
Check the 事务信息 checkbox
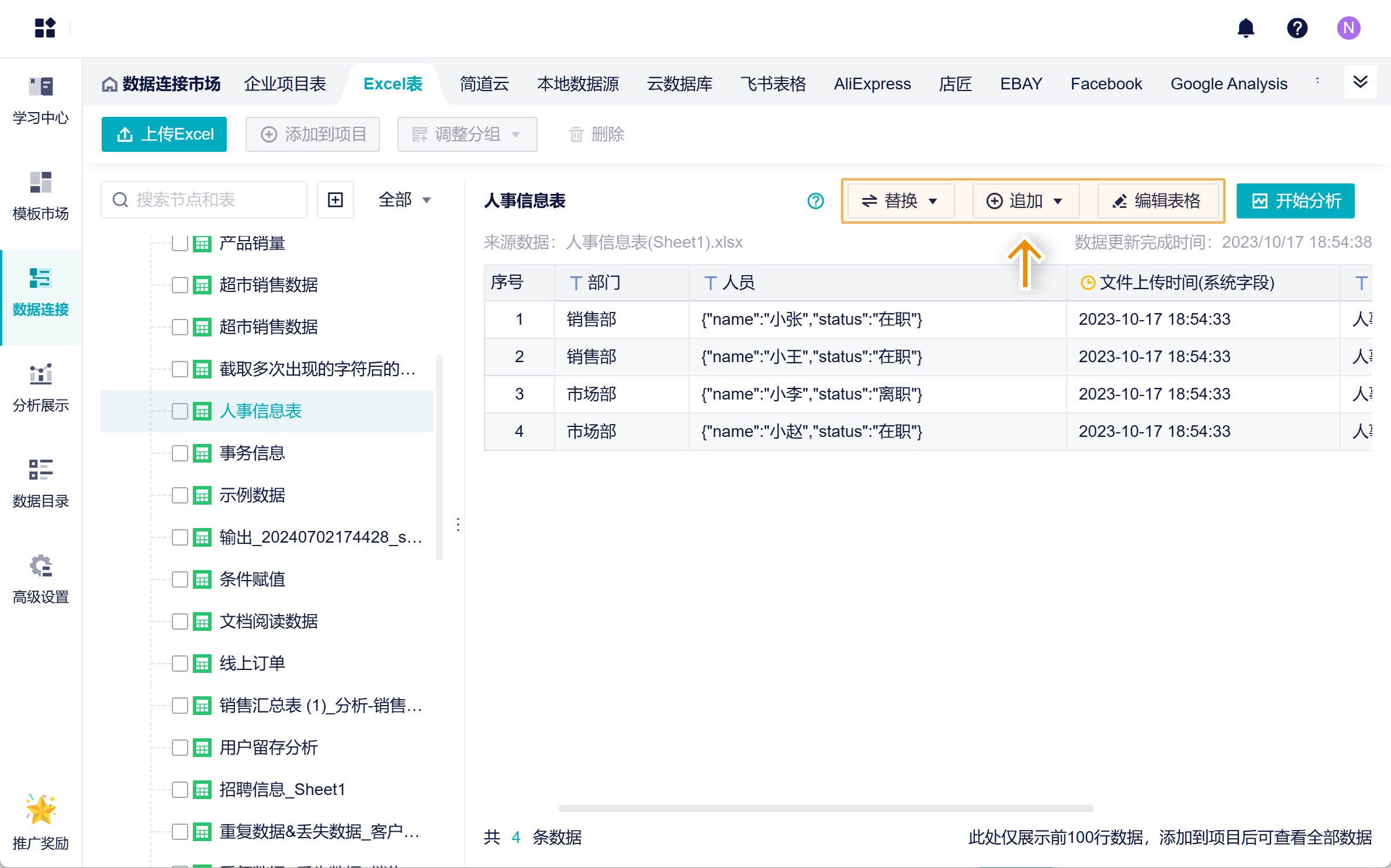180,453
